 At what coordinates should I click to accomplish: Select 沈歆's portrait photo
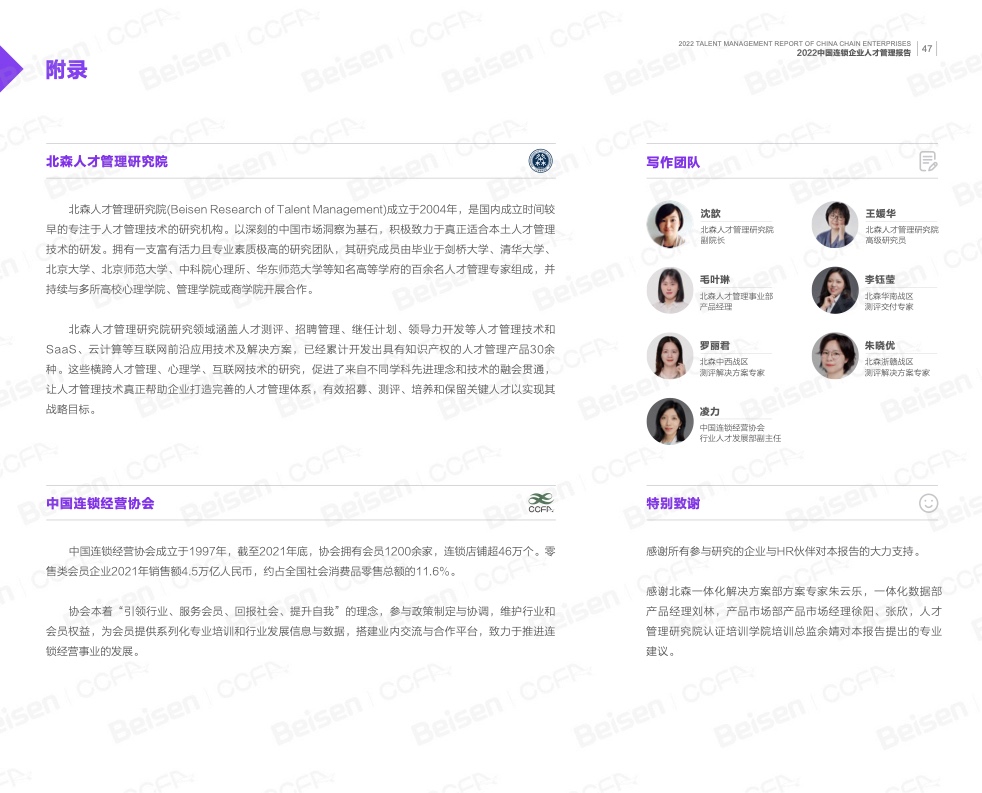[670, 225]
